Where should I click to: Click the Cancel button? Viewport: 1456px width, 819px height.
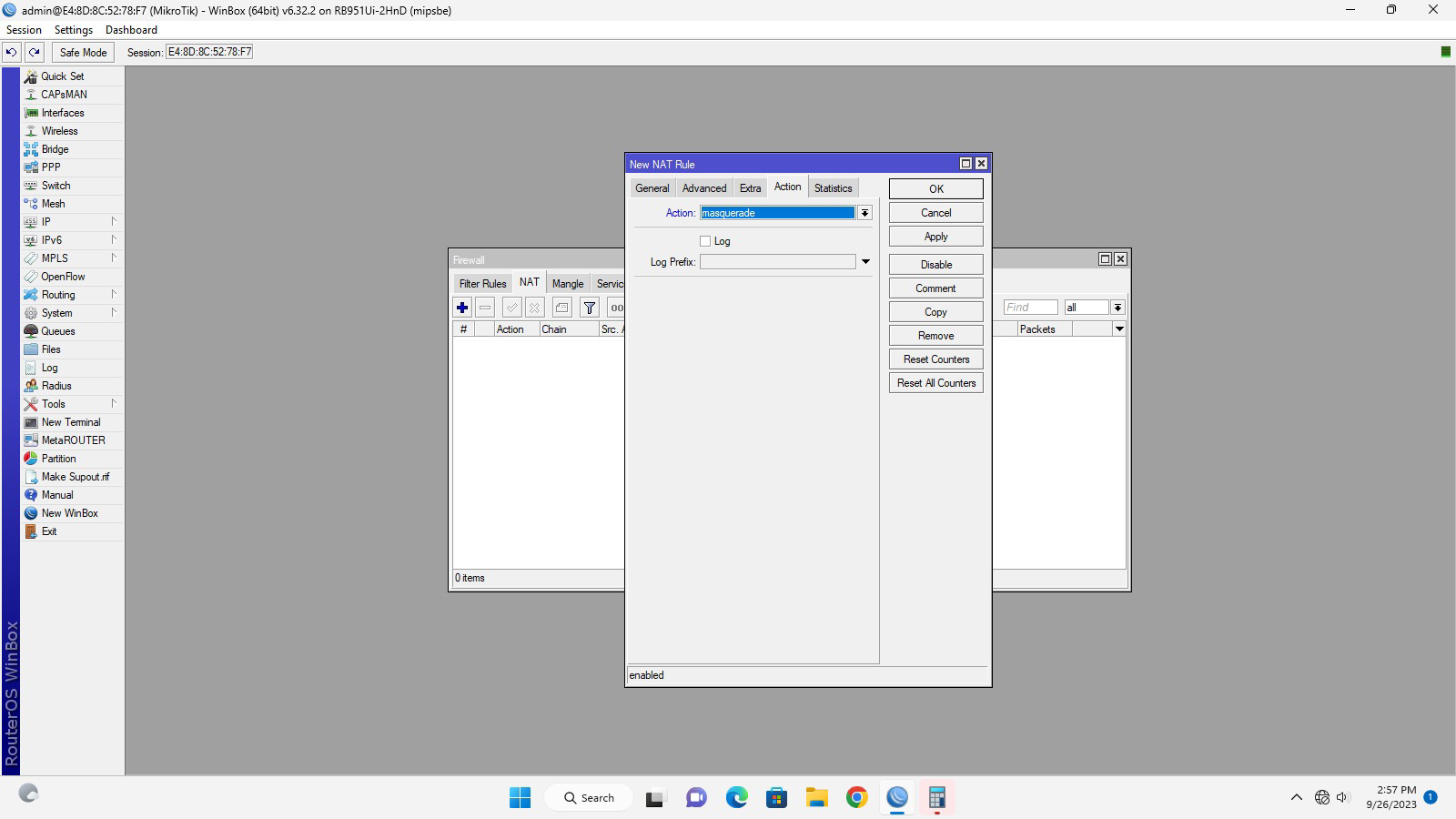pos(936,213)
